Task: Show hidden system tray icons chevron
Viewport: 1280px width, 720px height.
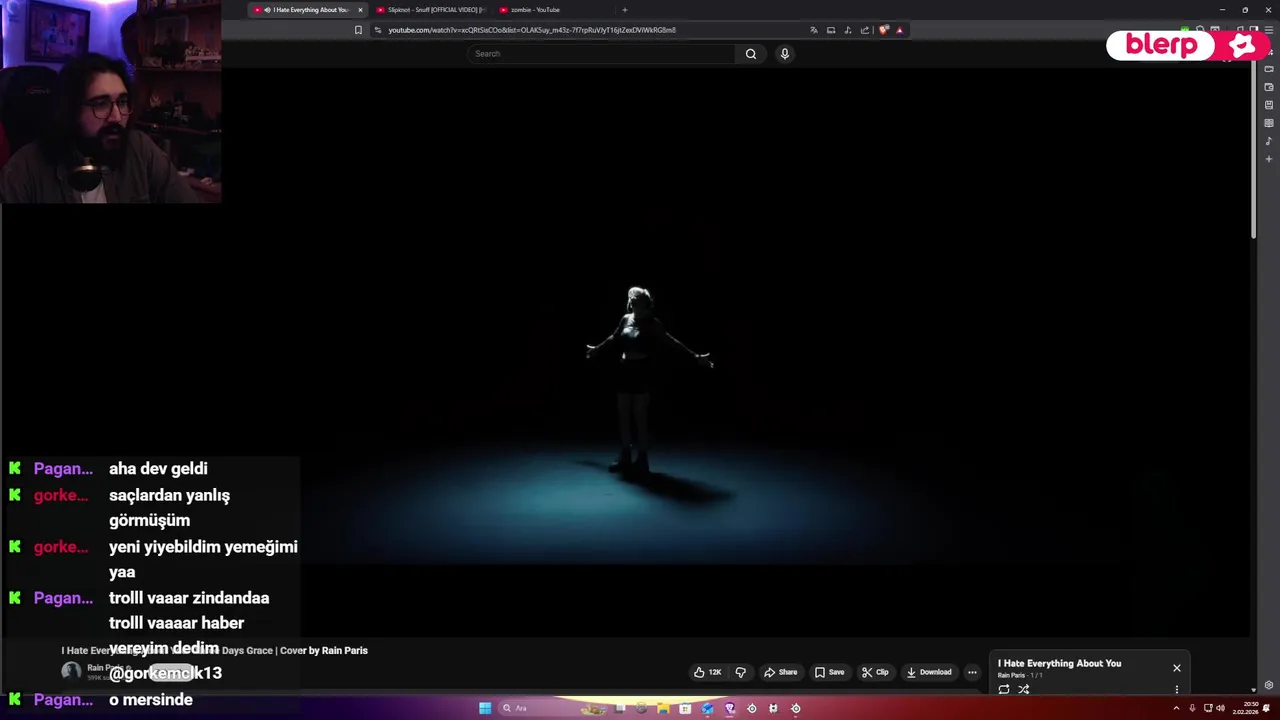Action: coord(1178,708)
